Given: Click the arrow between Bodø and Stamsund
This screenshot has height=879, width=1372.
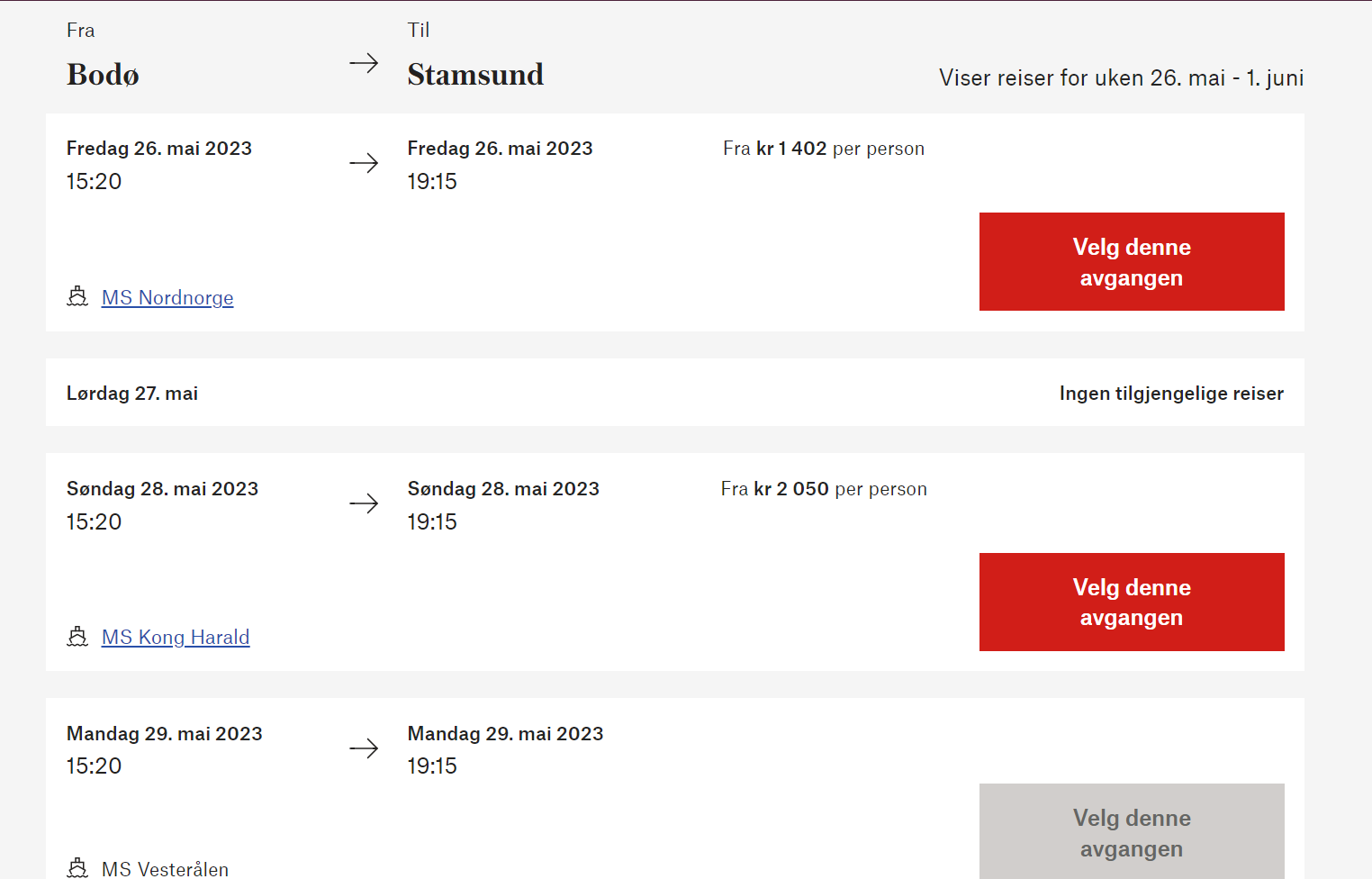Looking at the screenshot, I should pyautogui.click(x=364, y=63).
